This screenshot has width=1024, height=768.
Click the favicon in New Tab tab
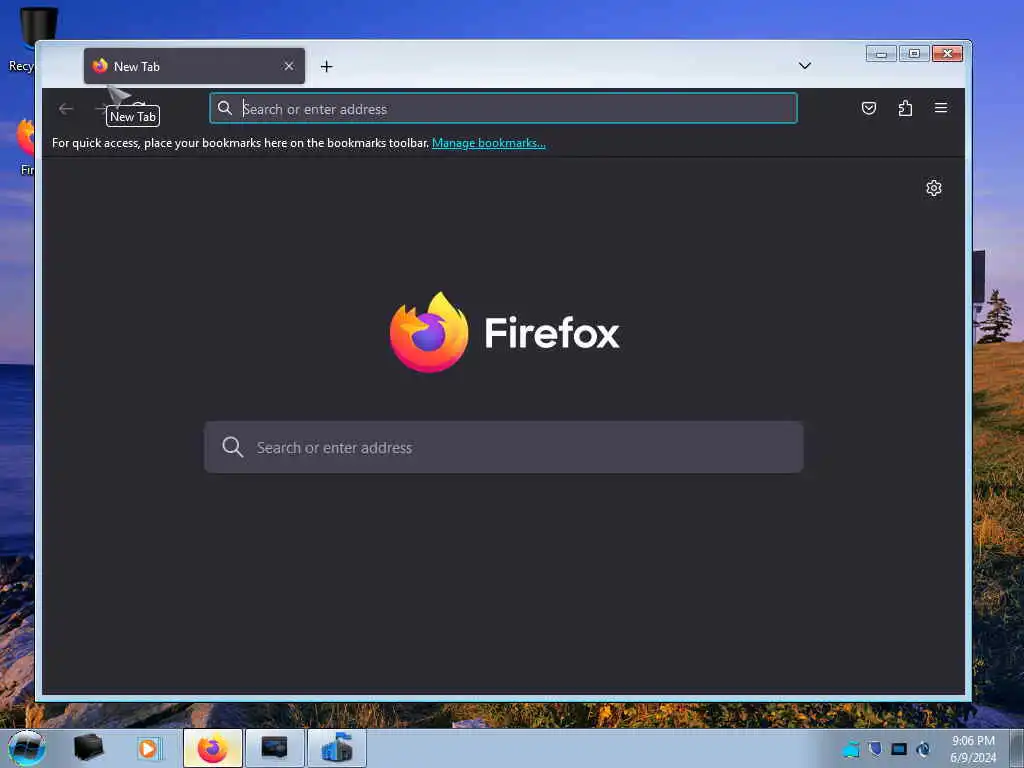click(x=100, y=66)
